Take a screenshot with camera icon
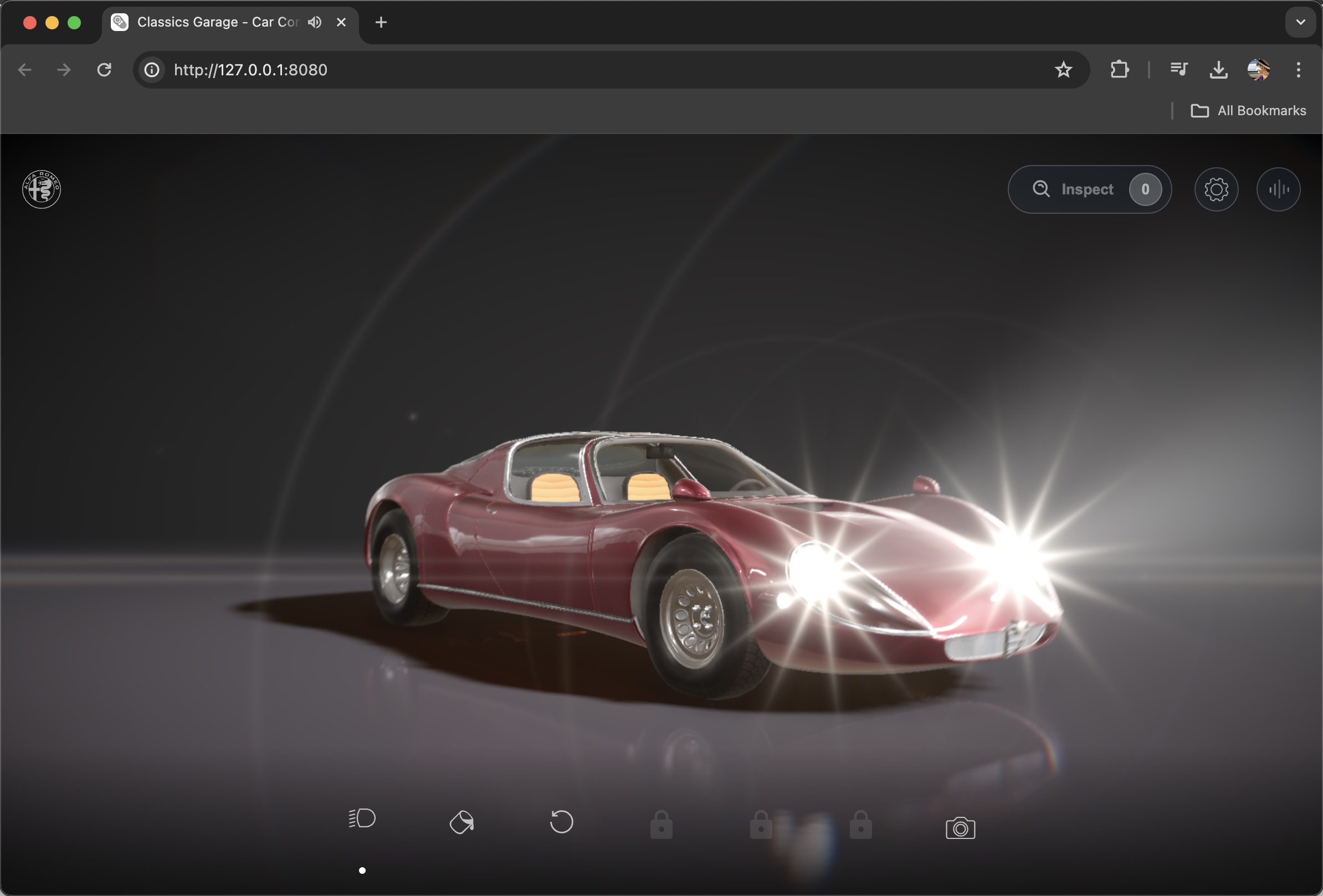This screenshot has width=1323, height=896. [960, 828]
